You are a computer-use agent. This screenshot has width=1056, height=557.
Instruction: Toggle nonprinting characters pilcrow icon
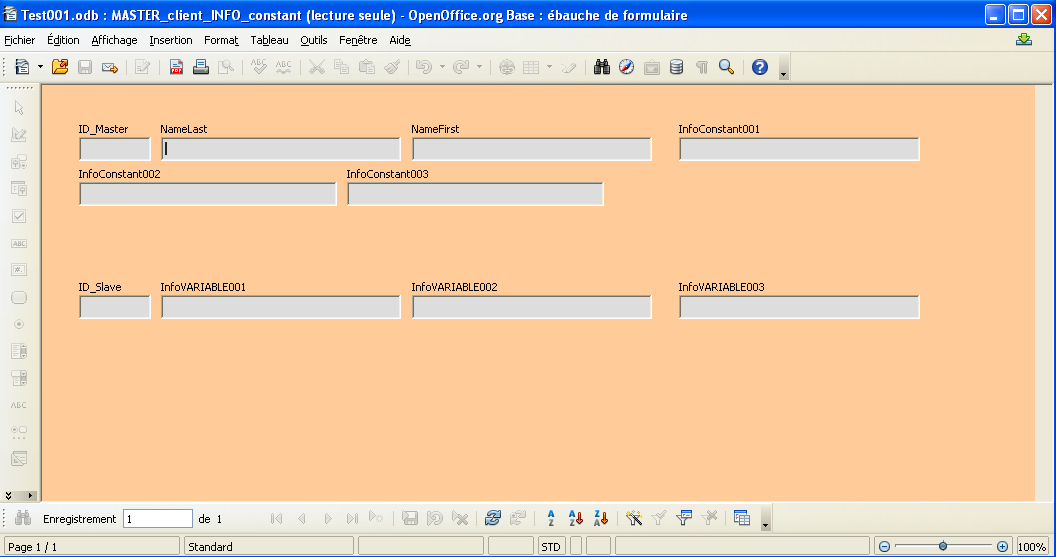click(x=702, y=67)
